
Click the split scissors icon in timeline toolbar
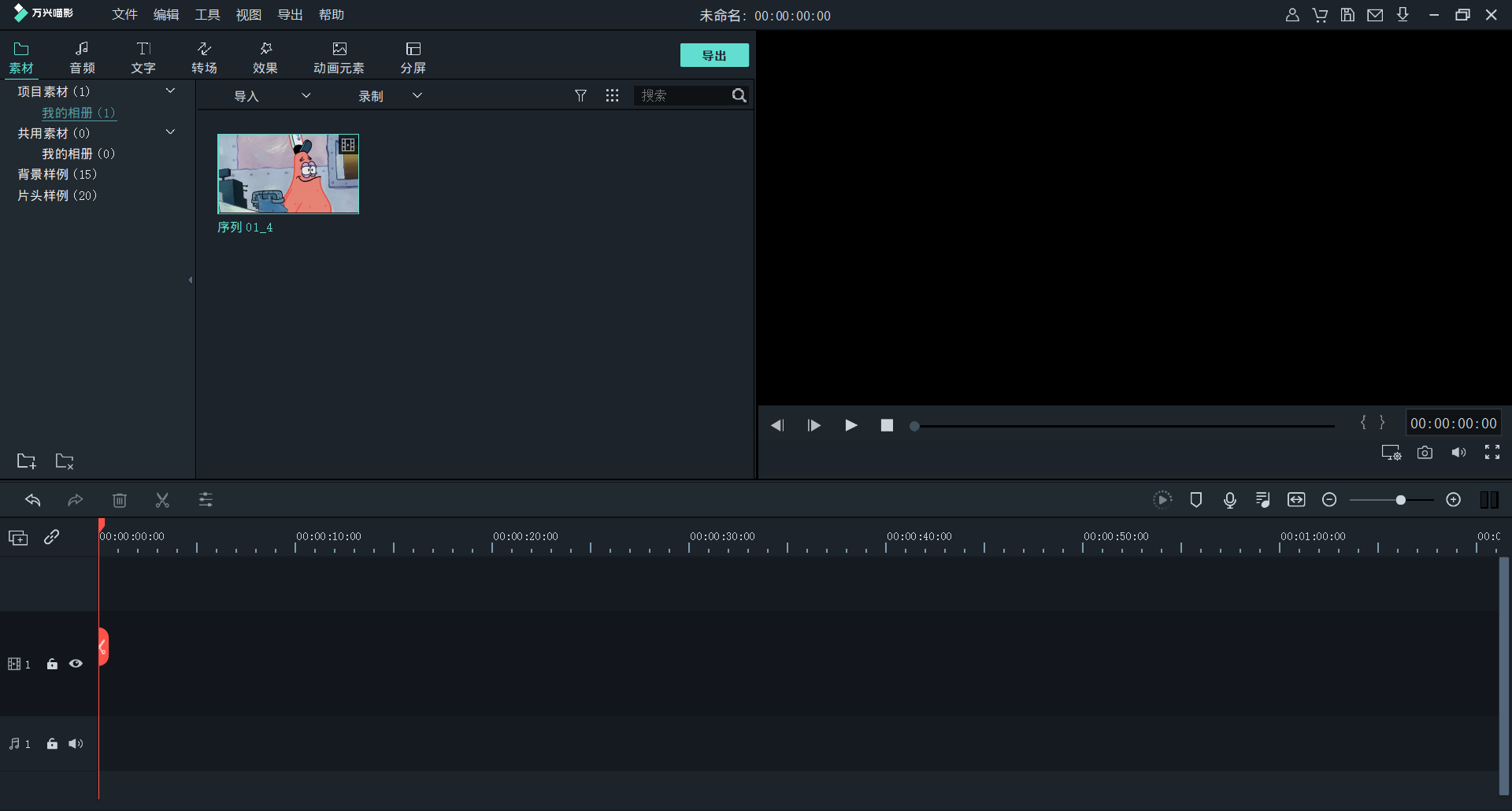pos(162,500)
